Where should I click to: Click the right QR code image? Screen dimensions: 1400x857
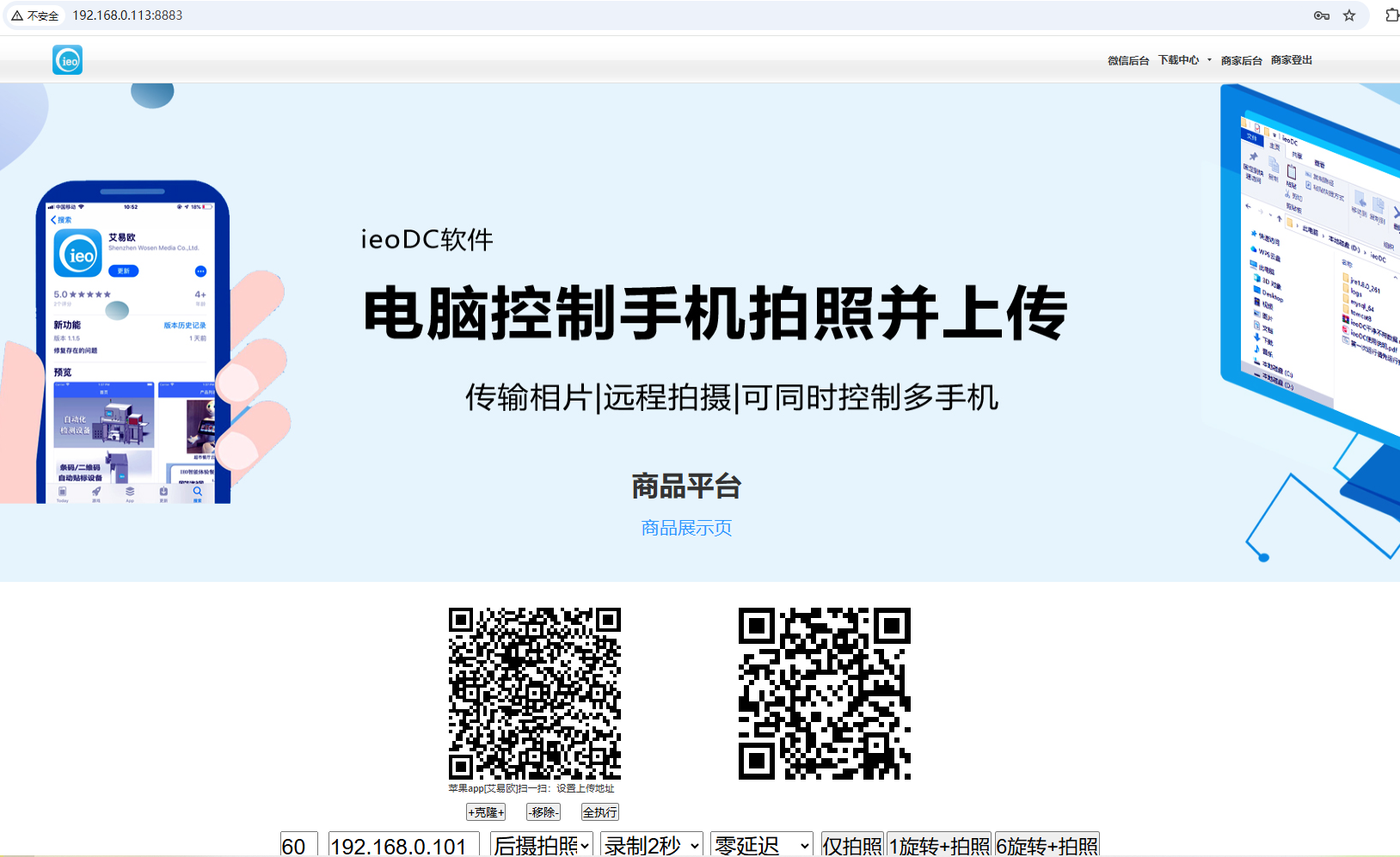pyautogui.click(x=825, y=694)
